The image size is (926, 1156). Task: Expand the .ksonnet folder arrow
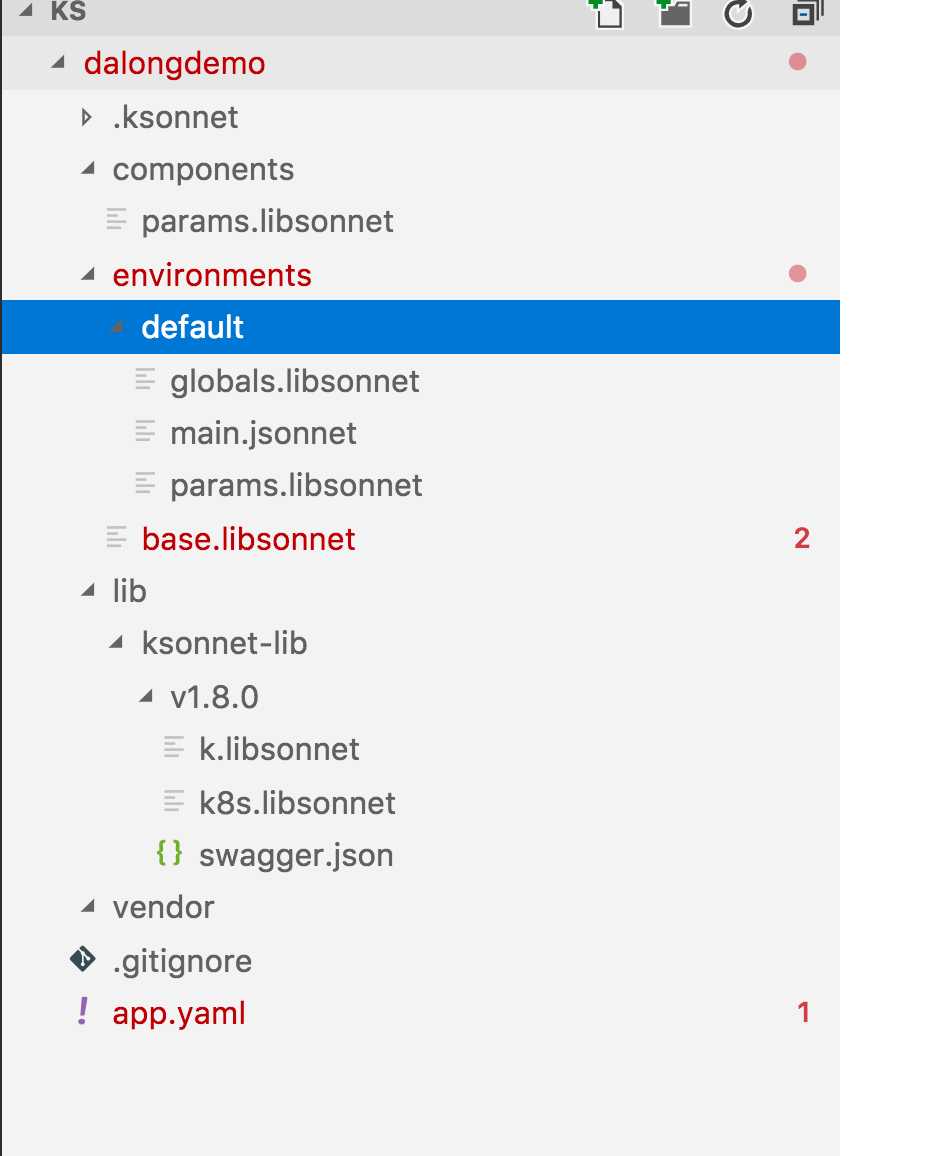(x=86, y=117)
